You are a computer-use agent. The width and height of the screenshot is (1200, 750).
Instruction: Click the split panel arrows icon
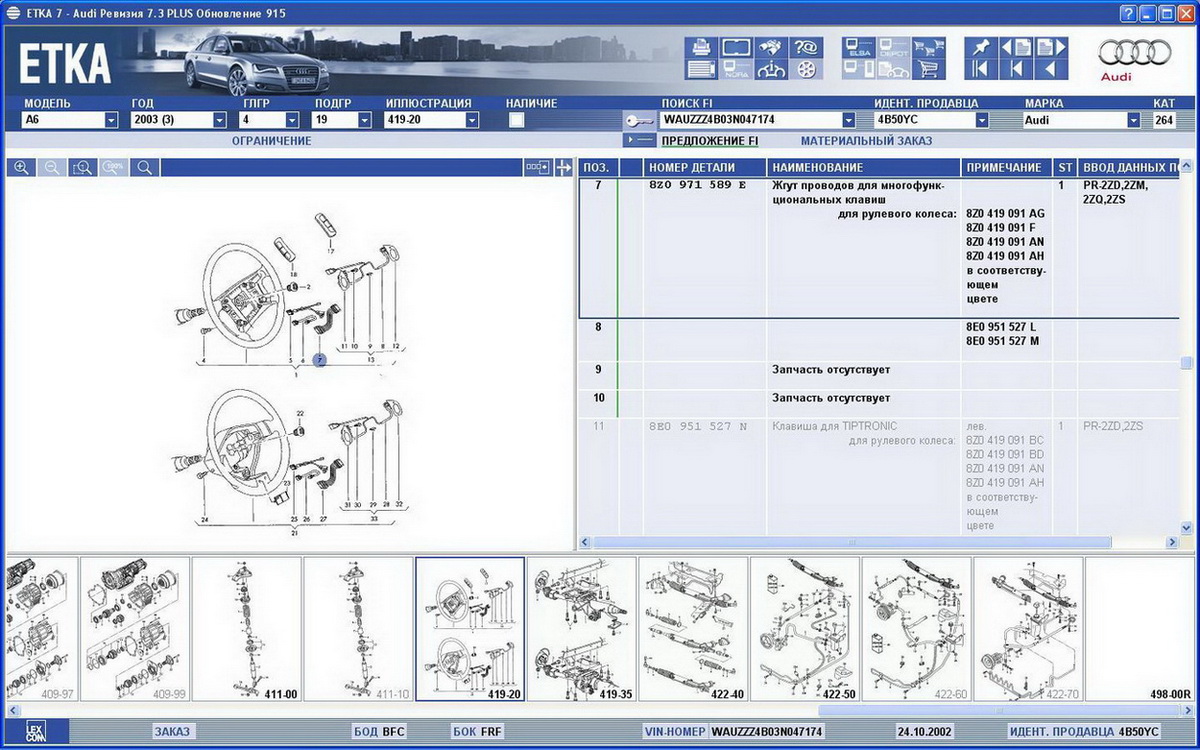click(563, 167)
